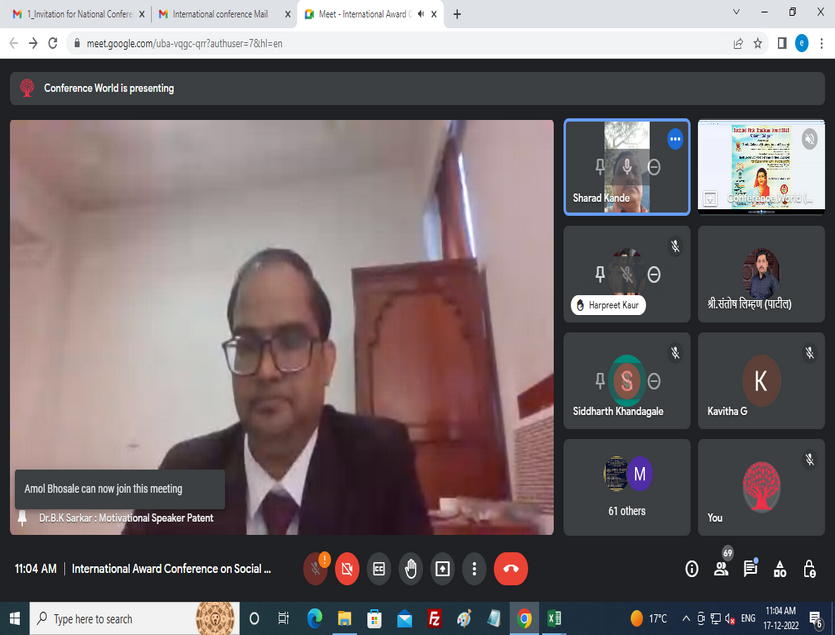835x635 pixels.
Task: Open more options in Meet controls
Action: pyautogui.click(x=474, y=569)
